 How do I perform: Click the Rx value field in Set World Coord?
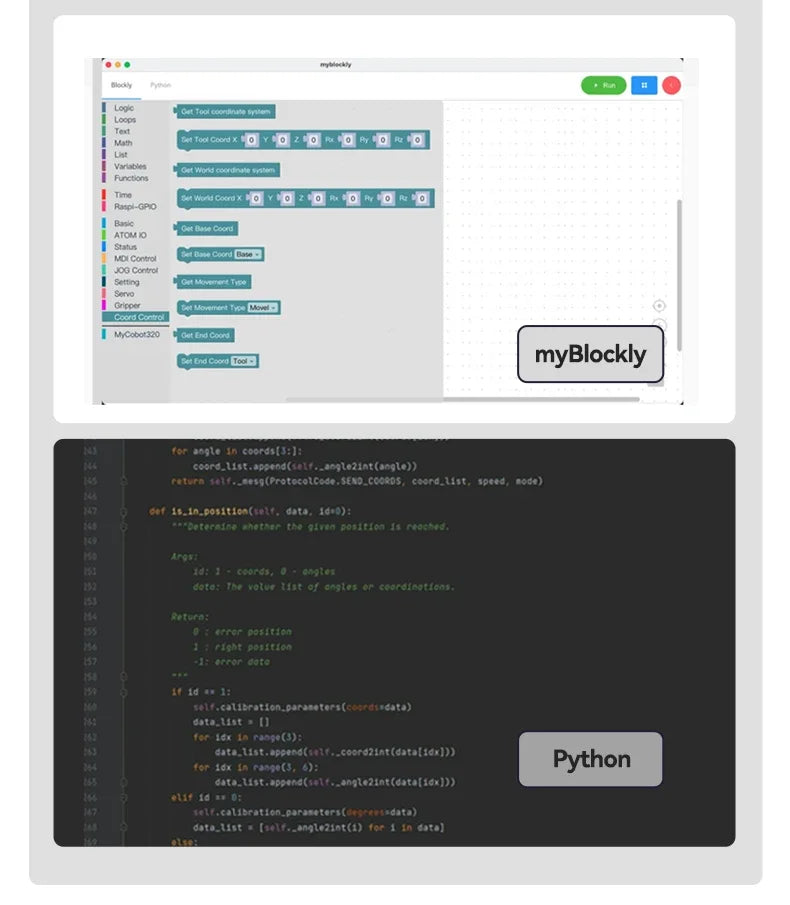pos(353,199)
